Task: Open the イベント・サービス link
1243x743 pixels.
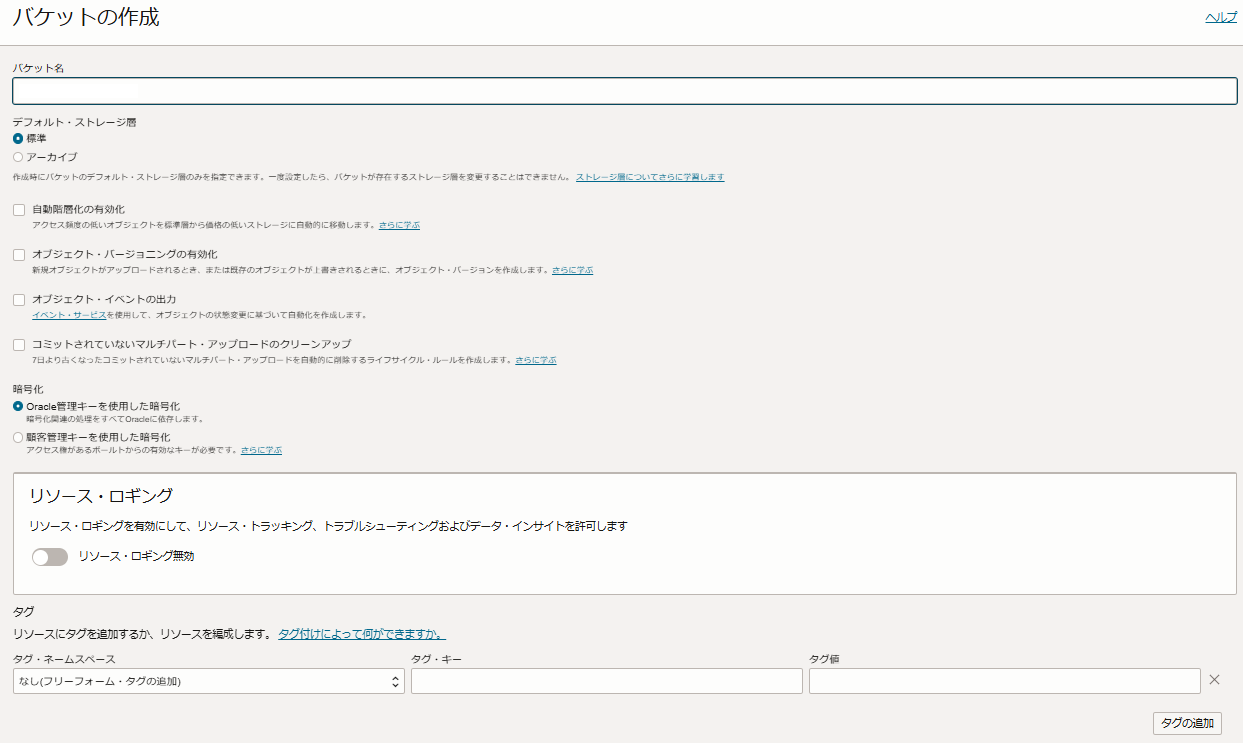Action: coord(69,315)
